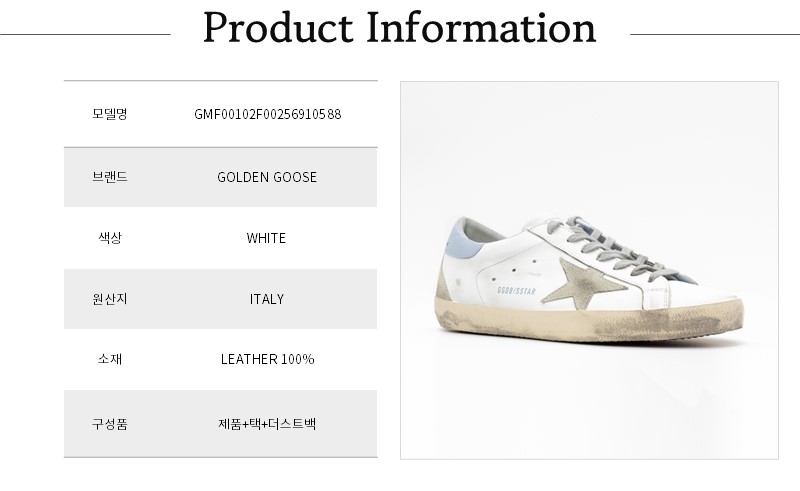
Task: Open the sneaker product photo
Action: 589,270
